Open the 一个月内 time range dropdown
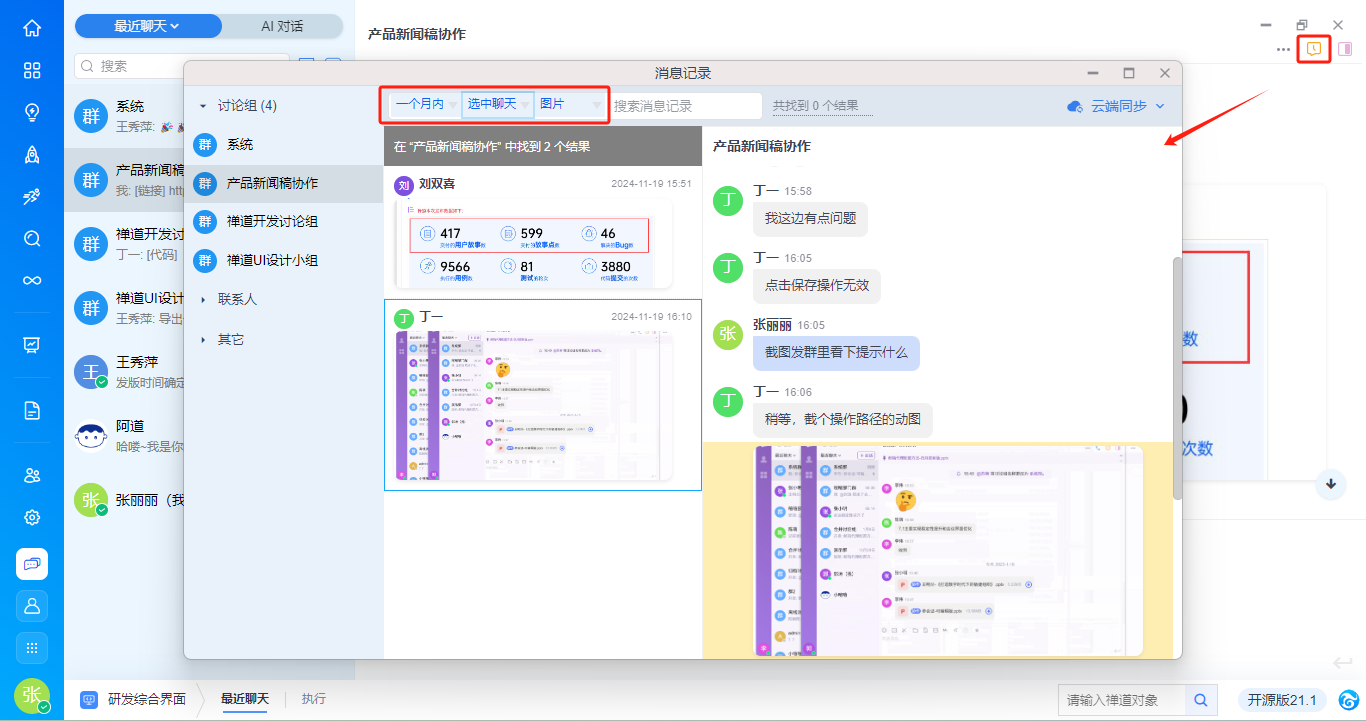This screenshot has width=1366, height=721. coord(425,104)
